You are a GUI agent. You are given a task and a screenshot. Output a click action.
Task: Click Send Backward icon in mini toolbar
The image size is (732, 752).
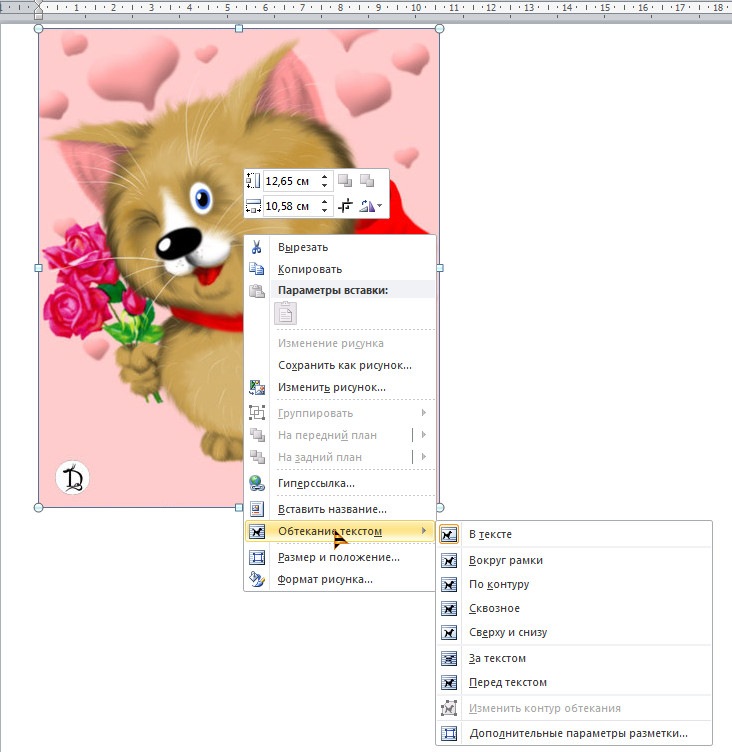coord(367,181)
